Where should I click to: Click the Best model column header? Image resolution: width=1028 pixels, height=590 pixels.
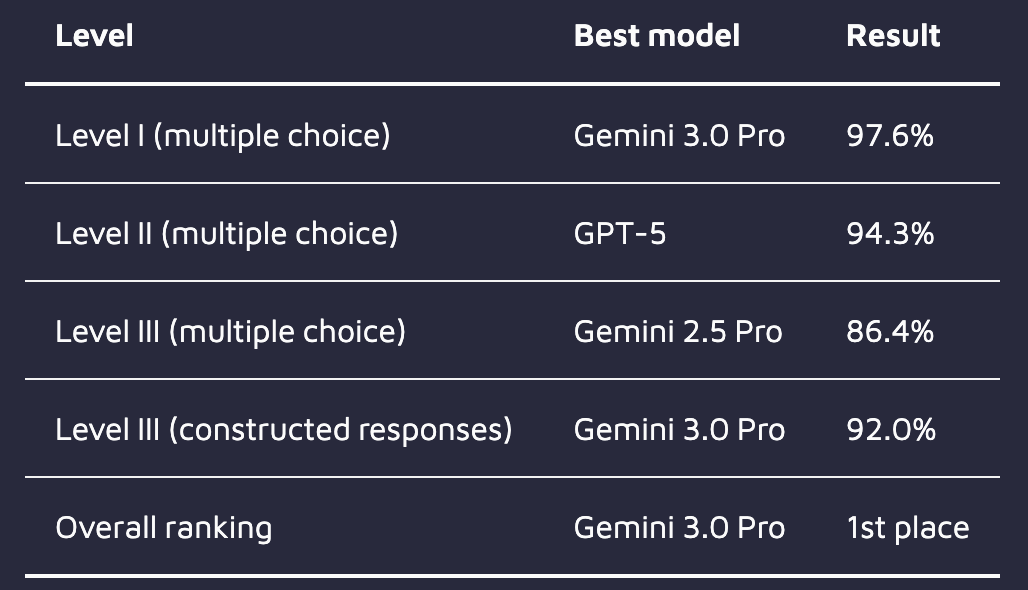656,36
